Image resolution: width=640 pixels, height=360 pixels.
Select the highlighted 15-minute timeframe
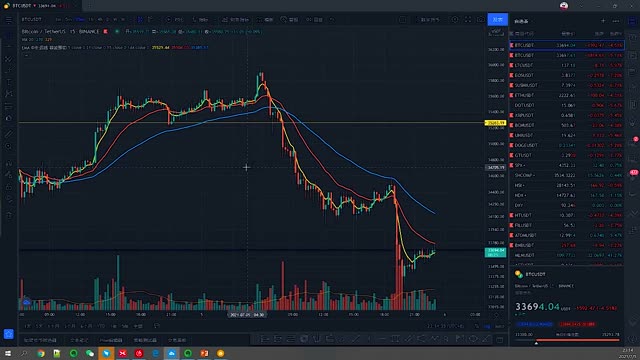point(80,20)
